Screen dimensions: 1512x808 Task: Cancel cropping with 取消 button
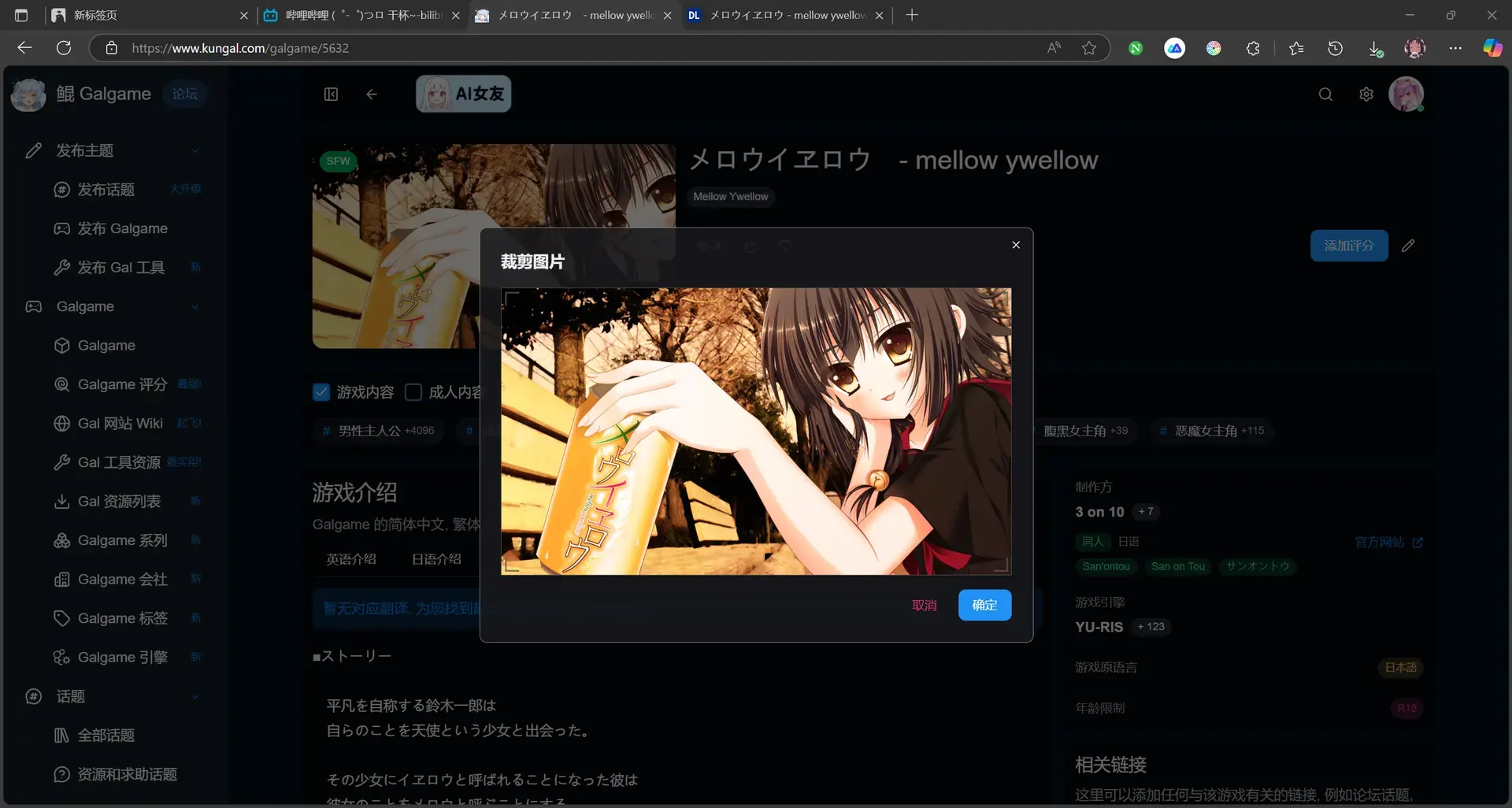point(925,605)
